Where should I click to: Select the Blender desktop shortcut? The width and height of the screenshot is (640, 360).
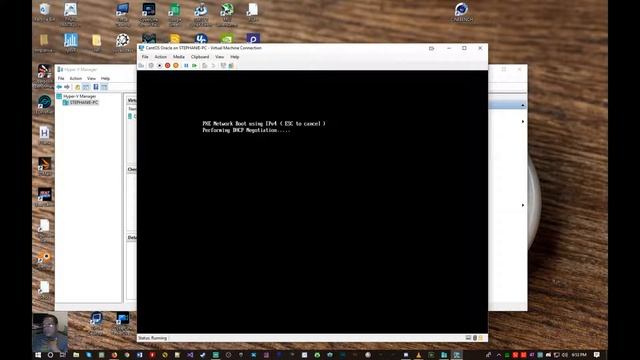[44, 260]
